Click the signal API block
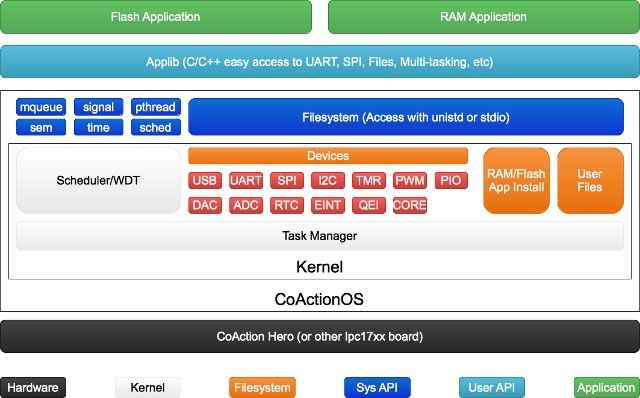This screenshot has width=640, height=398. point(98,107)
